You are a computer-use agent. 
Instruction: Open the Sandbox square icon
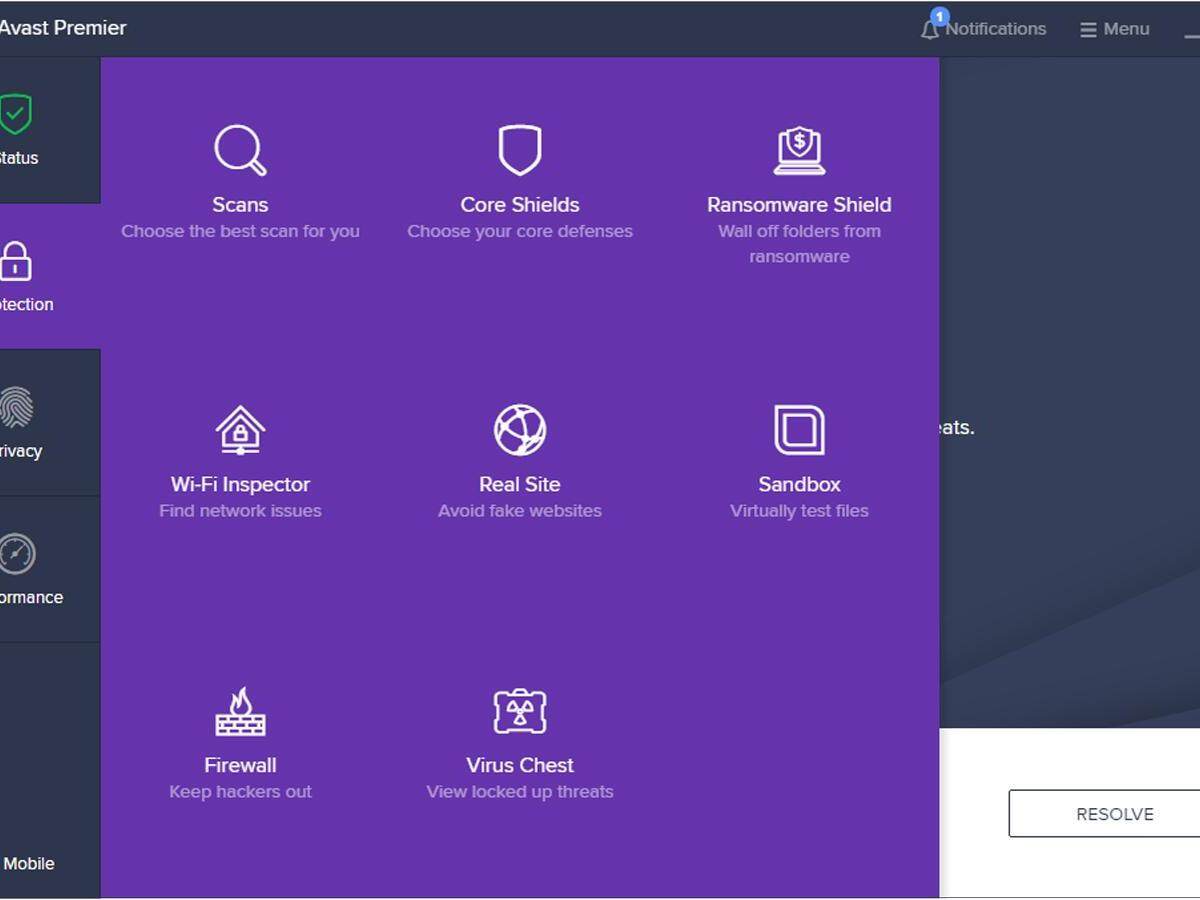point(799,430)
